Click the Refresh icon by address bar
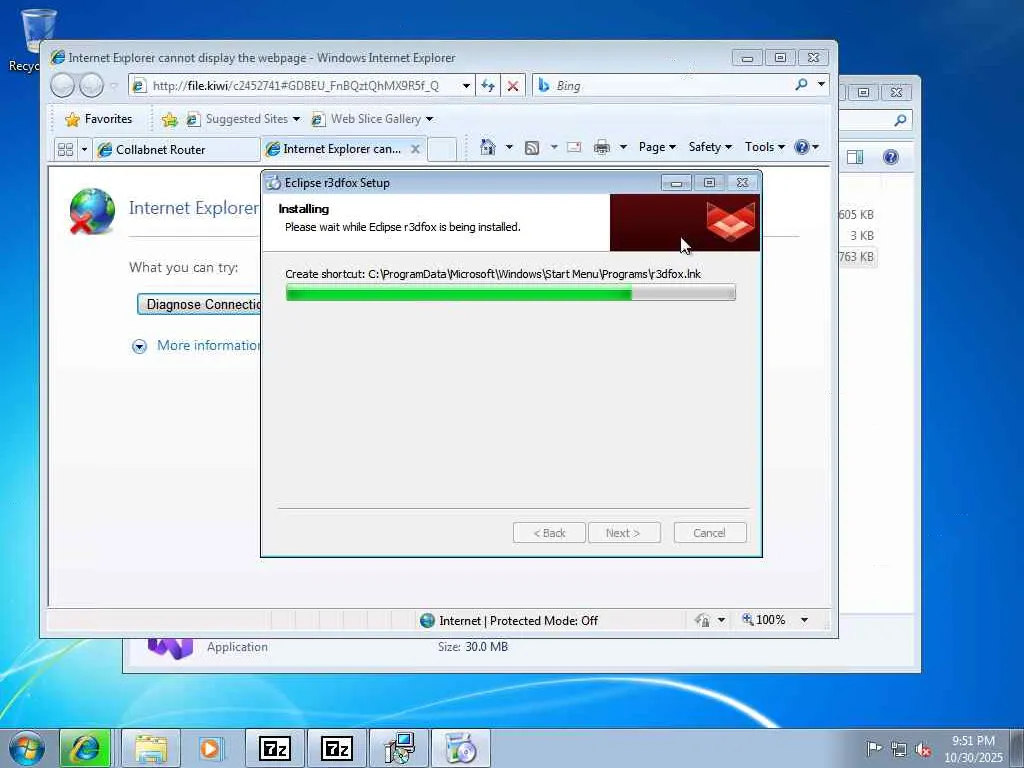 click(x=488, y=86)
